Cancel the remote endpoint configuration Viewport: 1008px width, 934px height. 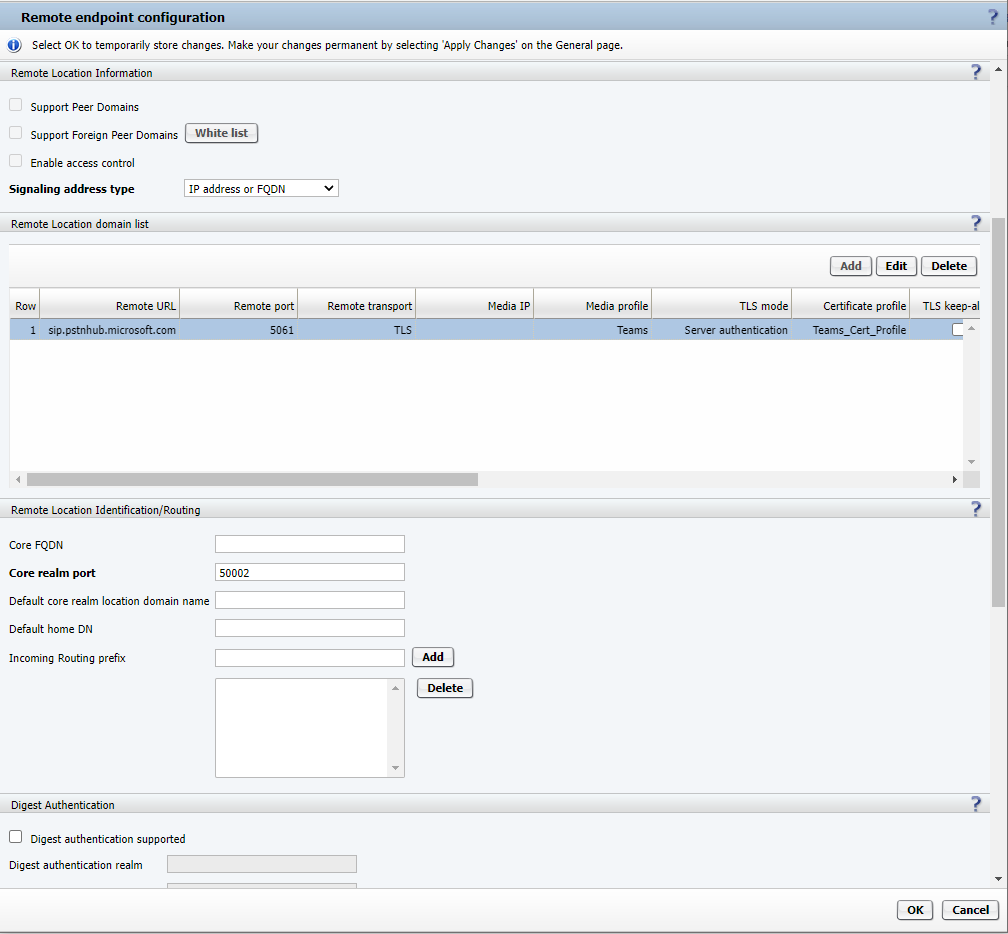pos(970,910)
